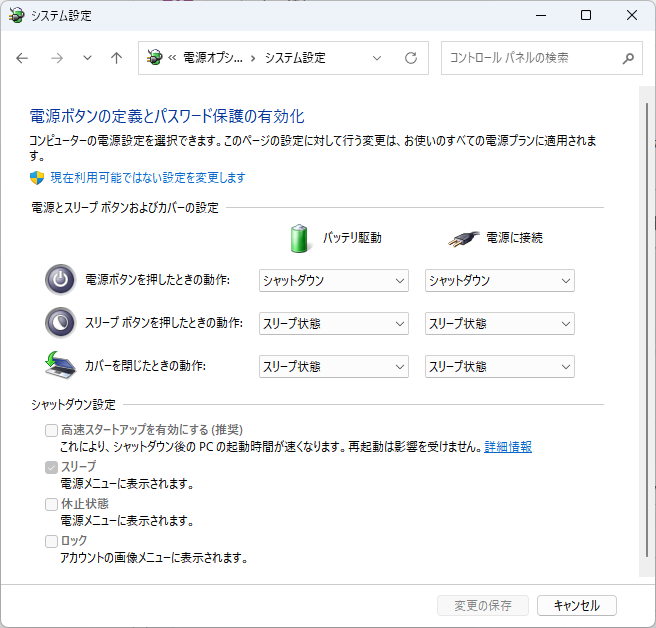Click the シャットダウン設定 section label
The height and width of the screenshot is (628, 656).
tap(73, 405)
